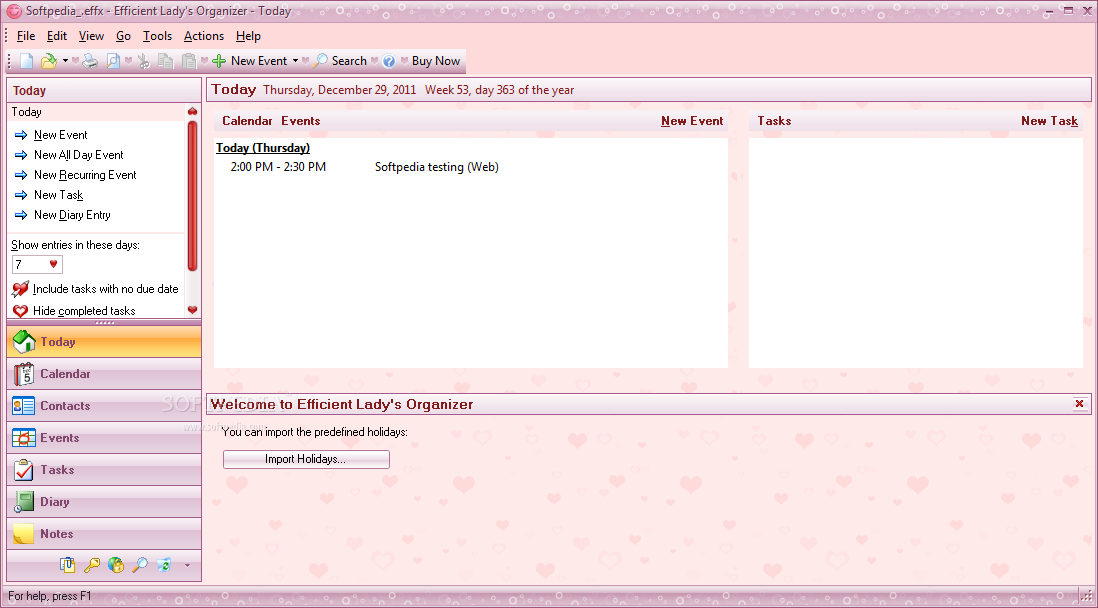This screenshot has height=608, width=1098.
Task: Click the left panel's scroll up heart arrow
Action: pyautogui.click(x=193, y=111)
